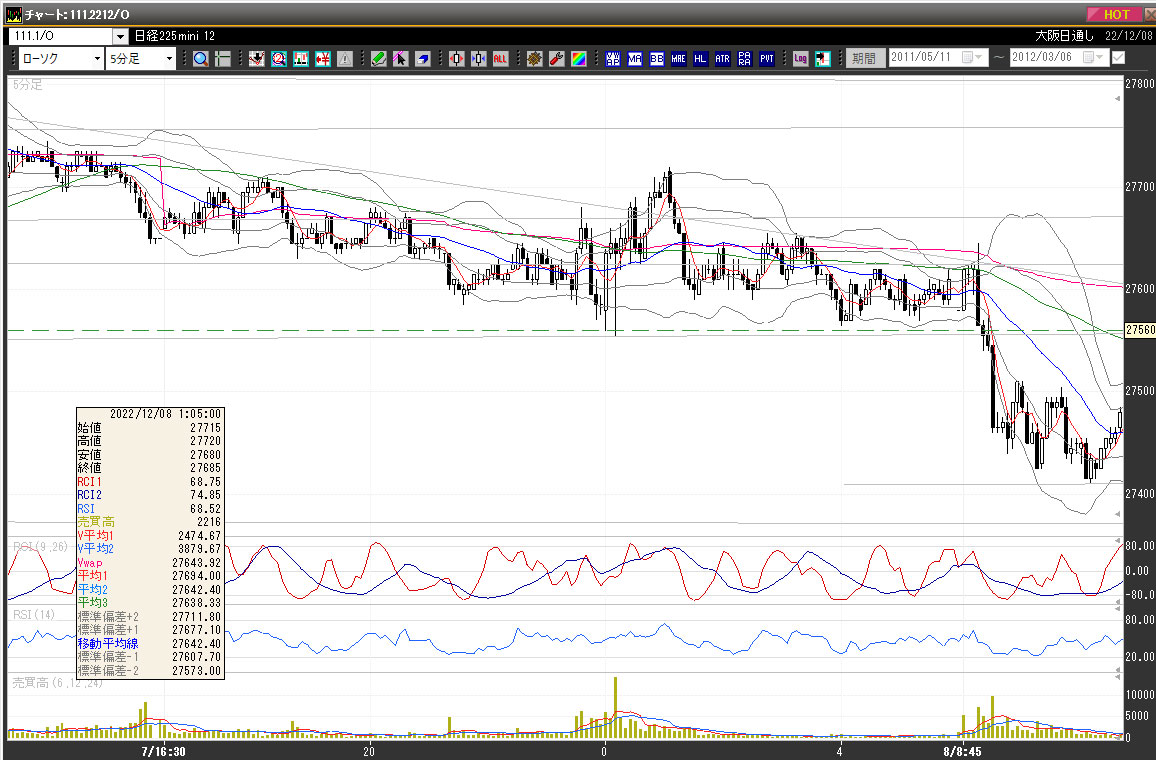The height and width of the screenshot is (760, 1156).
Task: Open the 111.1/O symbol dropdown
Action: pyautogui.click(x=121, y=36)
